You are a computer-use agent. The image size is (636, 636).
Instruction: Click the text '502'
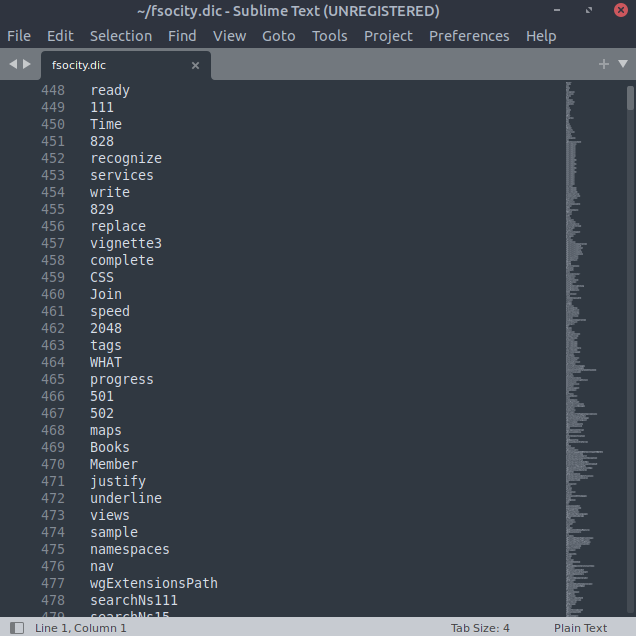pyautogui.click(x=102, y=413)
